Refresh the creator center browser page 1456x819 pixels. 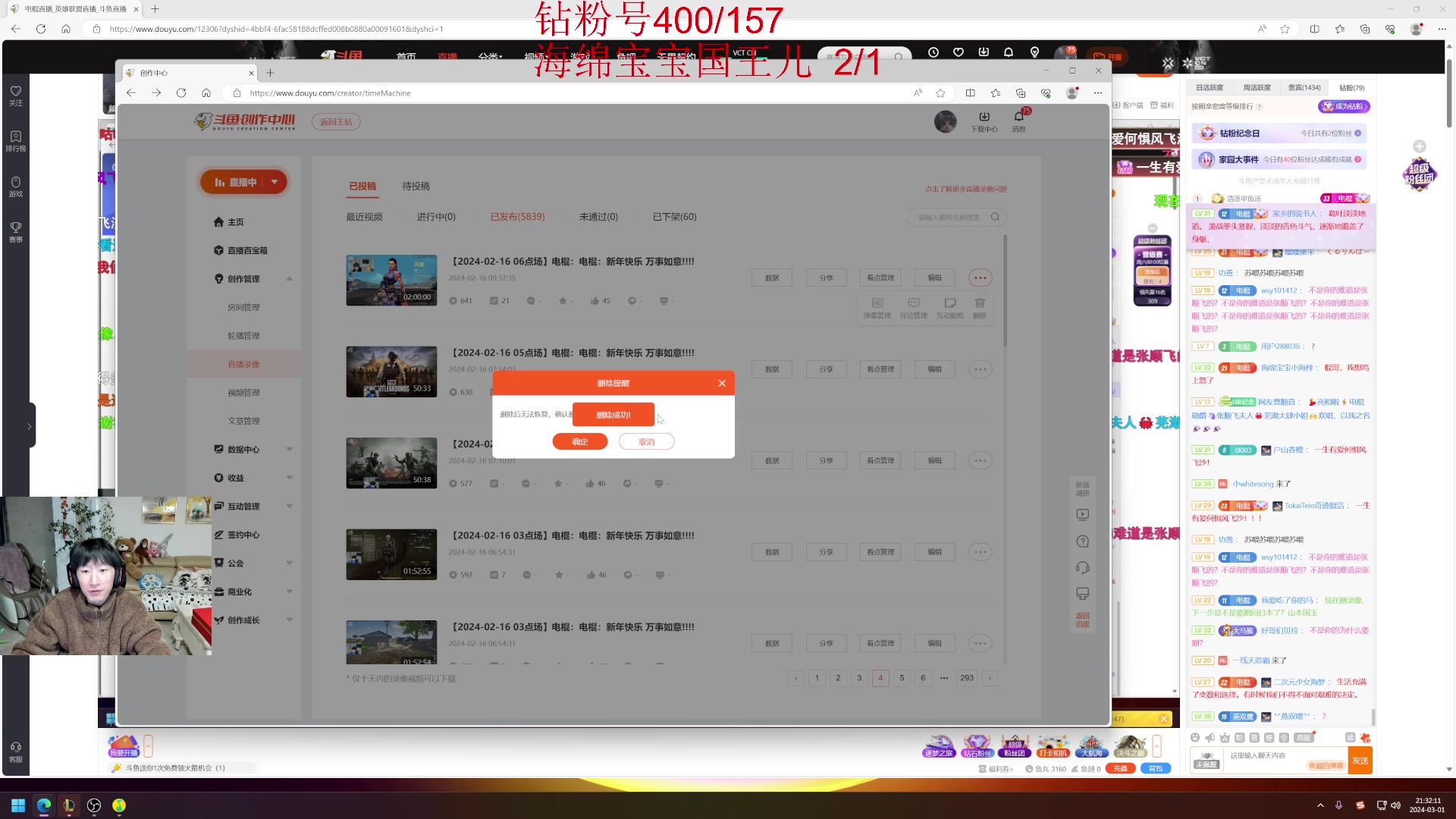point(180,93)
